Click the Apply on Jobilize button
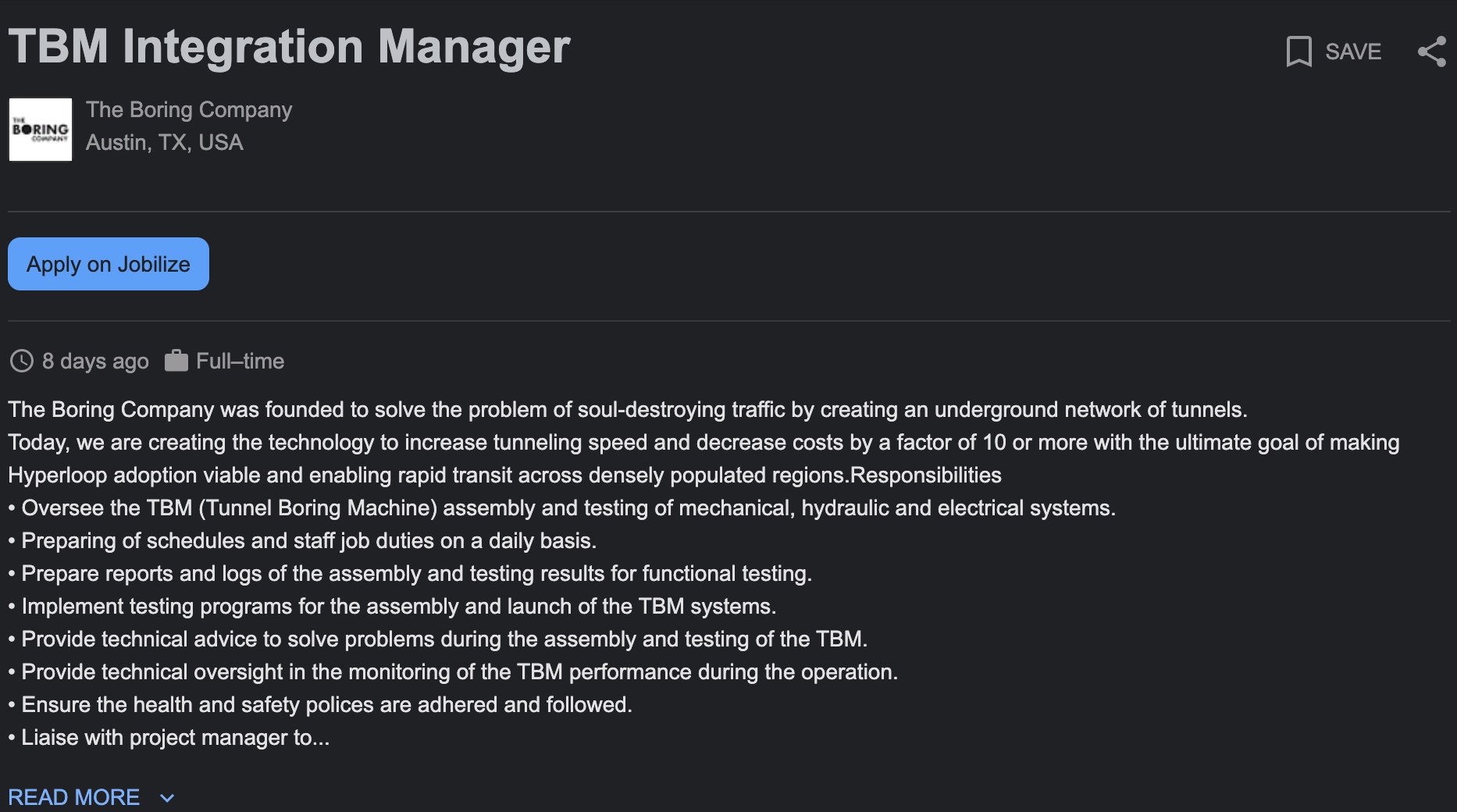 point(109,264)
